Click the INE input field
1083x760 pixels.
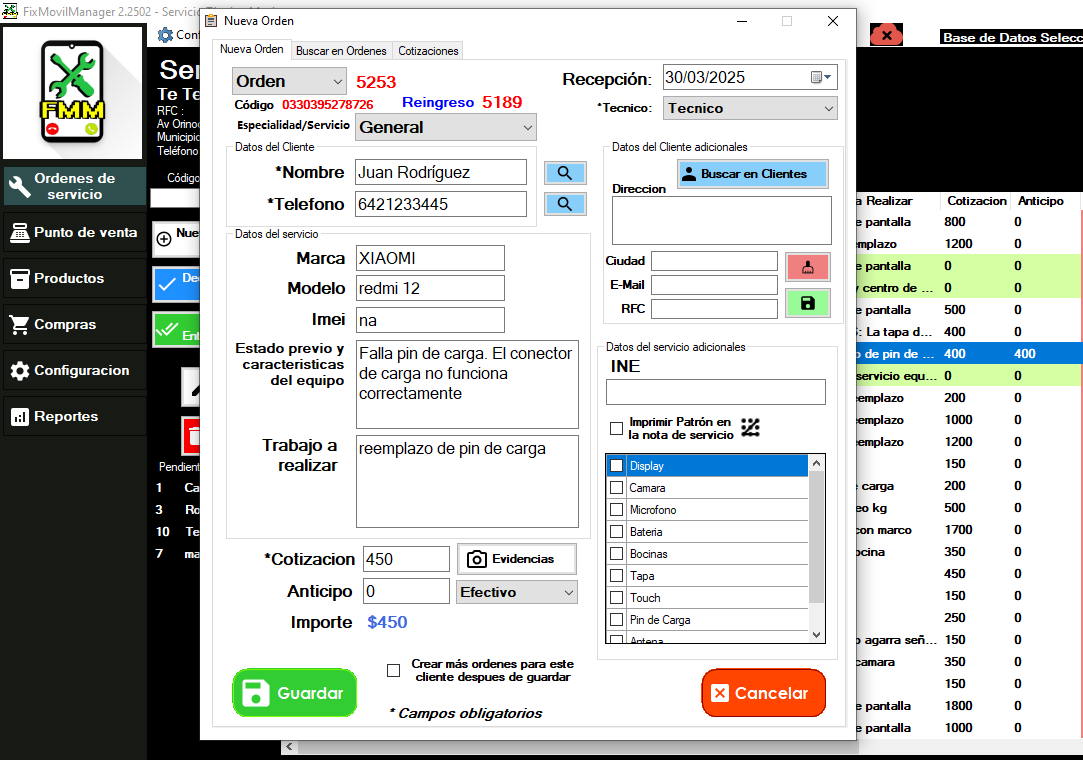click(716, 392)
